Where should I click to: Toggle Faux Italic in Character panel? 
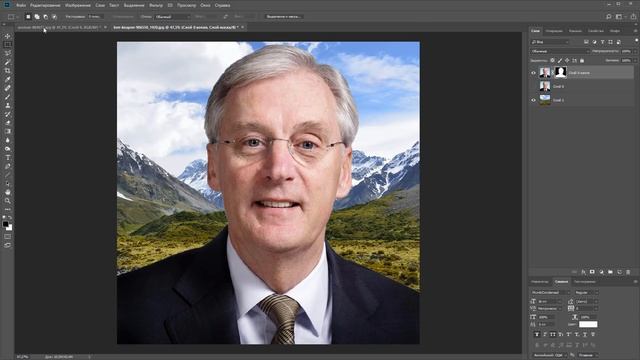(x=545, y=334)
